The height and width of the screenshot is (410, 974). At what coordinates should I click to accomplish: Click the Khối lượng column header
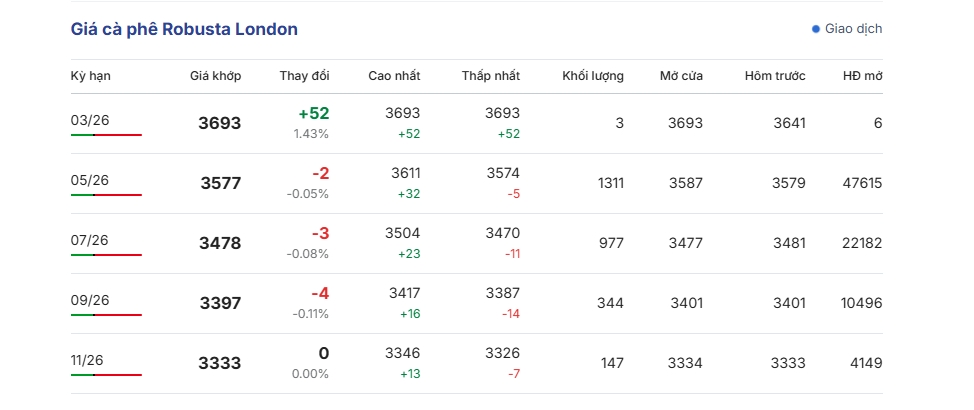click(593, 76)
